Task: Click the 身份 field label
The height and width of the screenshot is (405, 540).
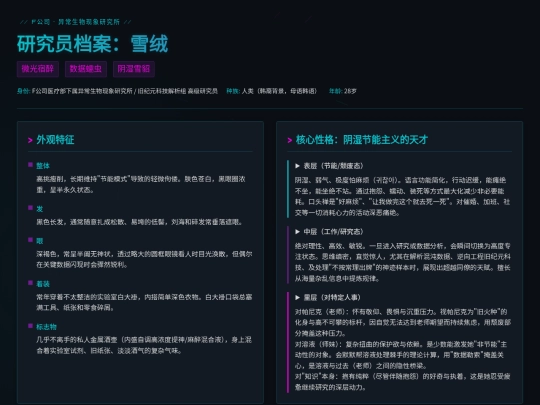Action: pyautogui.click(x=23, y=91)
